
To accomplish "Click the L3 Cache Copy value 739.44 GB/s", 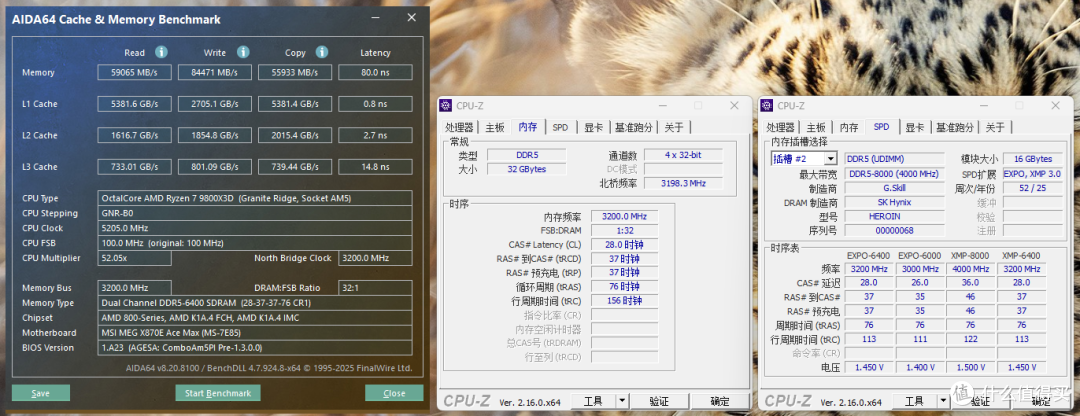I will (x=295, y=167).
